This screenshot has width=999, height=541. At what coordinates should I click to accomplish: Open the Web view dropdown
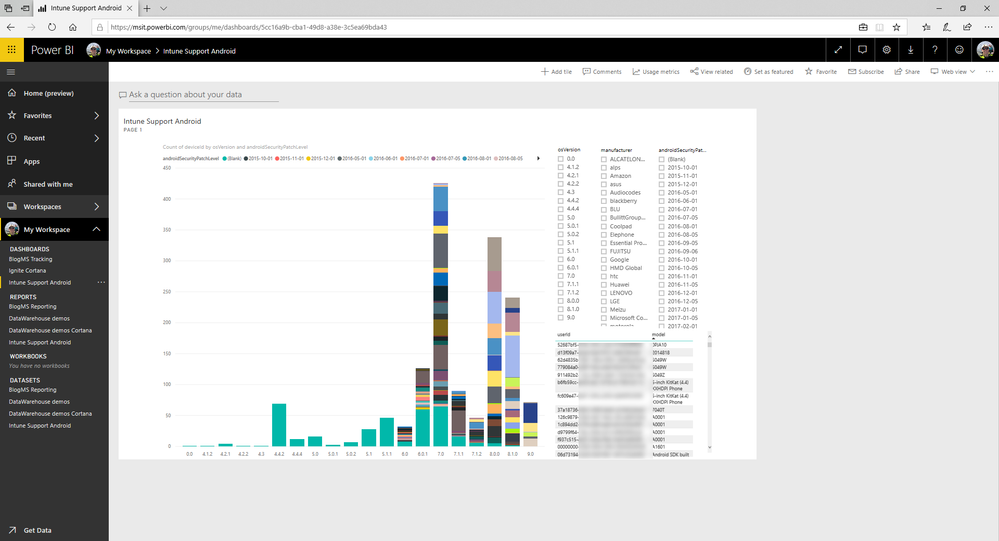(x=952, y=71)
